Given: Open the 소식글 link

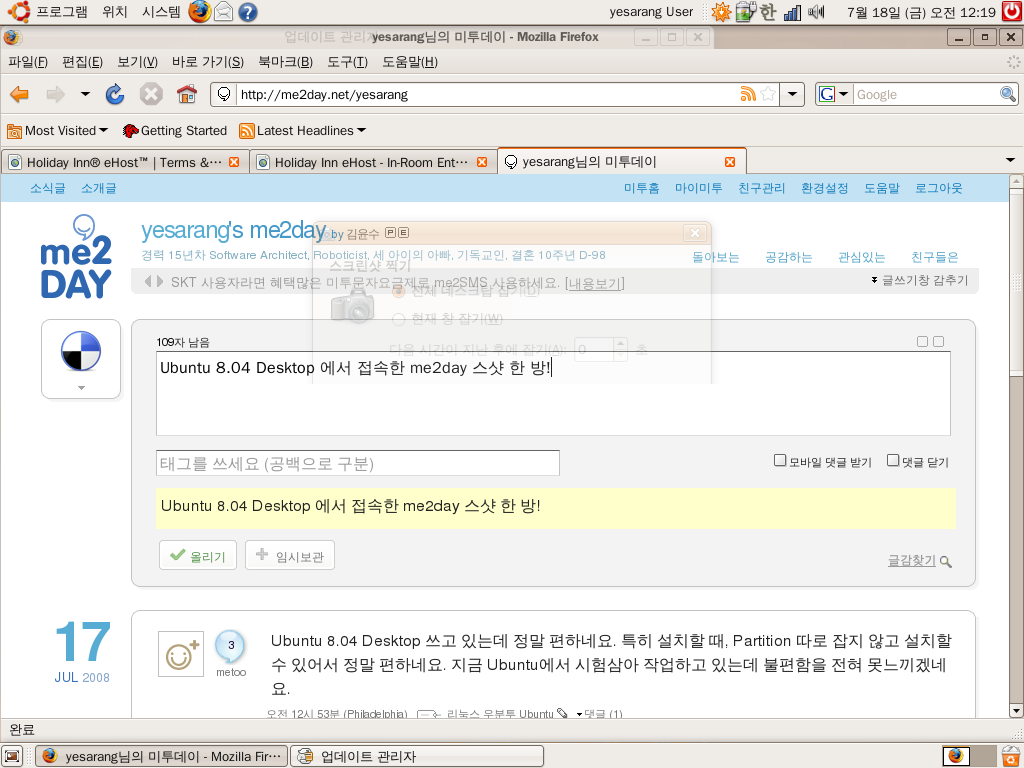Looking at the screenshot, I should (48, 188).
